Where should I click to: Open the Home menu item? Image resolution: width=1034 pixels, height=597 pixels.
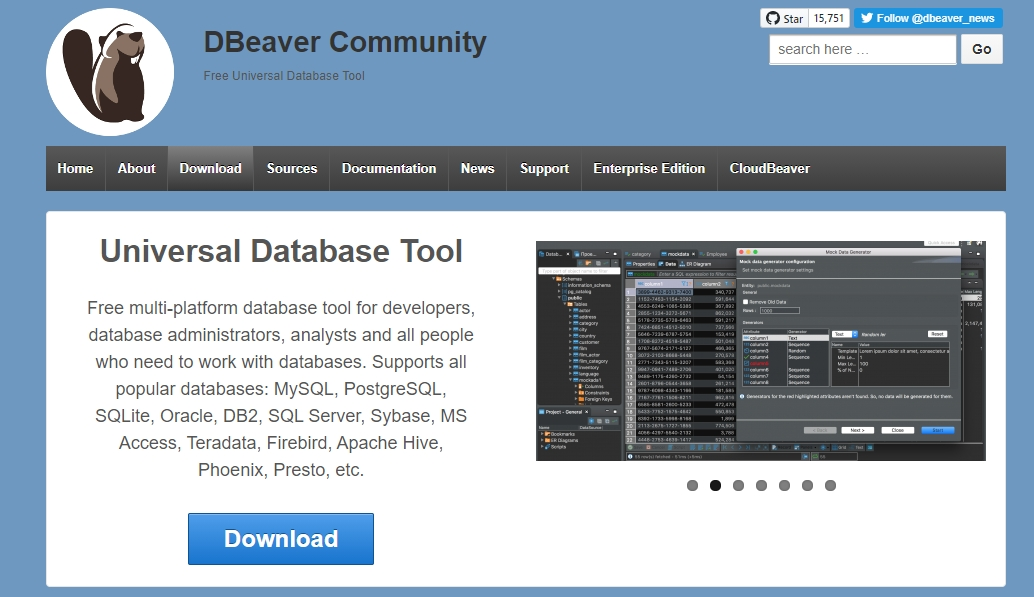(x=75, y=169)
